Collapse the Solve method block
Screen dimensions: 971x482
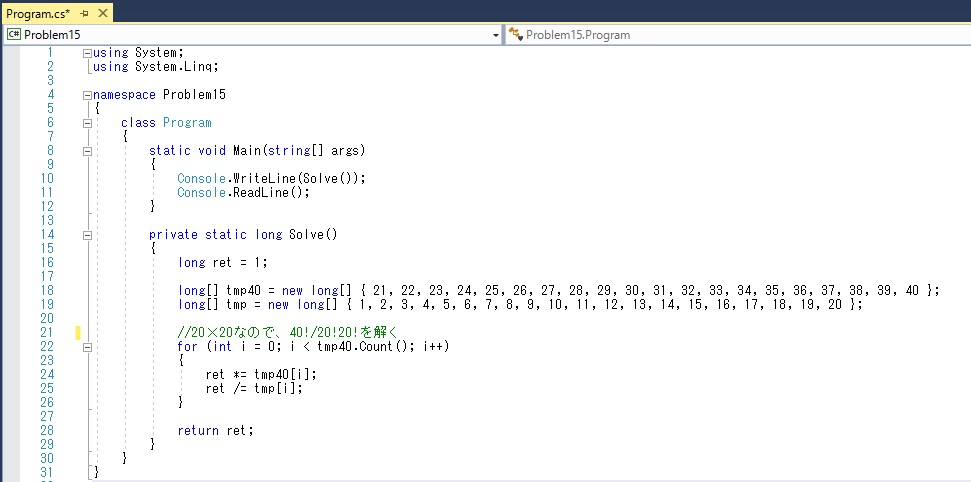pos(87,235)
